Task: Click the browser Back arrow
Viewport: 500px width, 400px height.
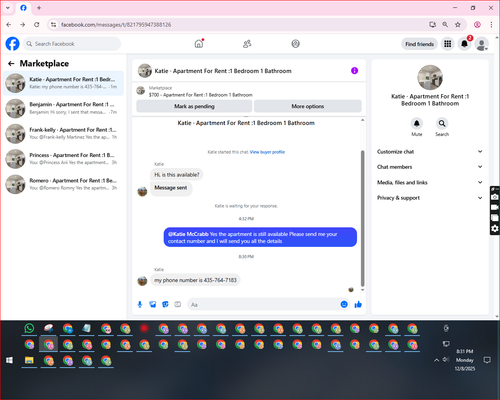Action: click(9, 25)
